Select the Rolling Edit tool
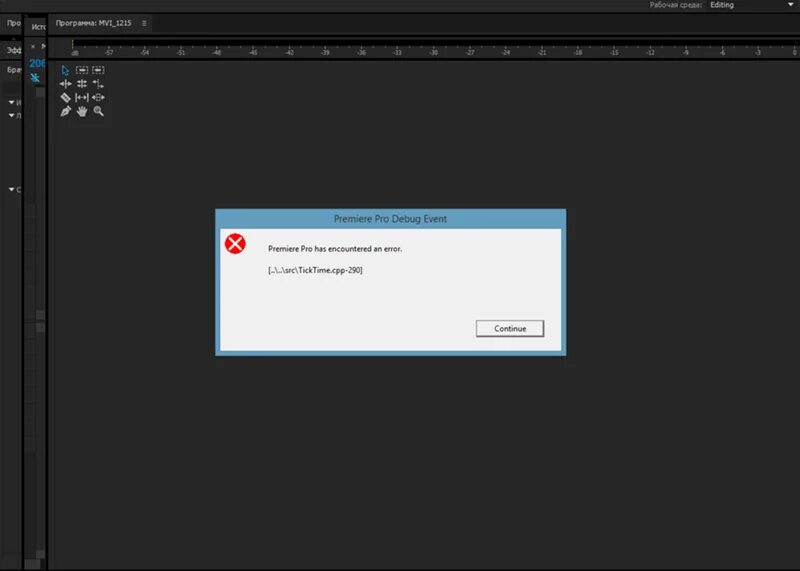The height and width of the screenshot is (571, 800). [82, 84]
